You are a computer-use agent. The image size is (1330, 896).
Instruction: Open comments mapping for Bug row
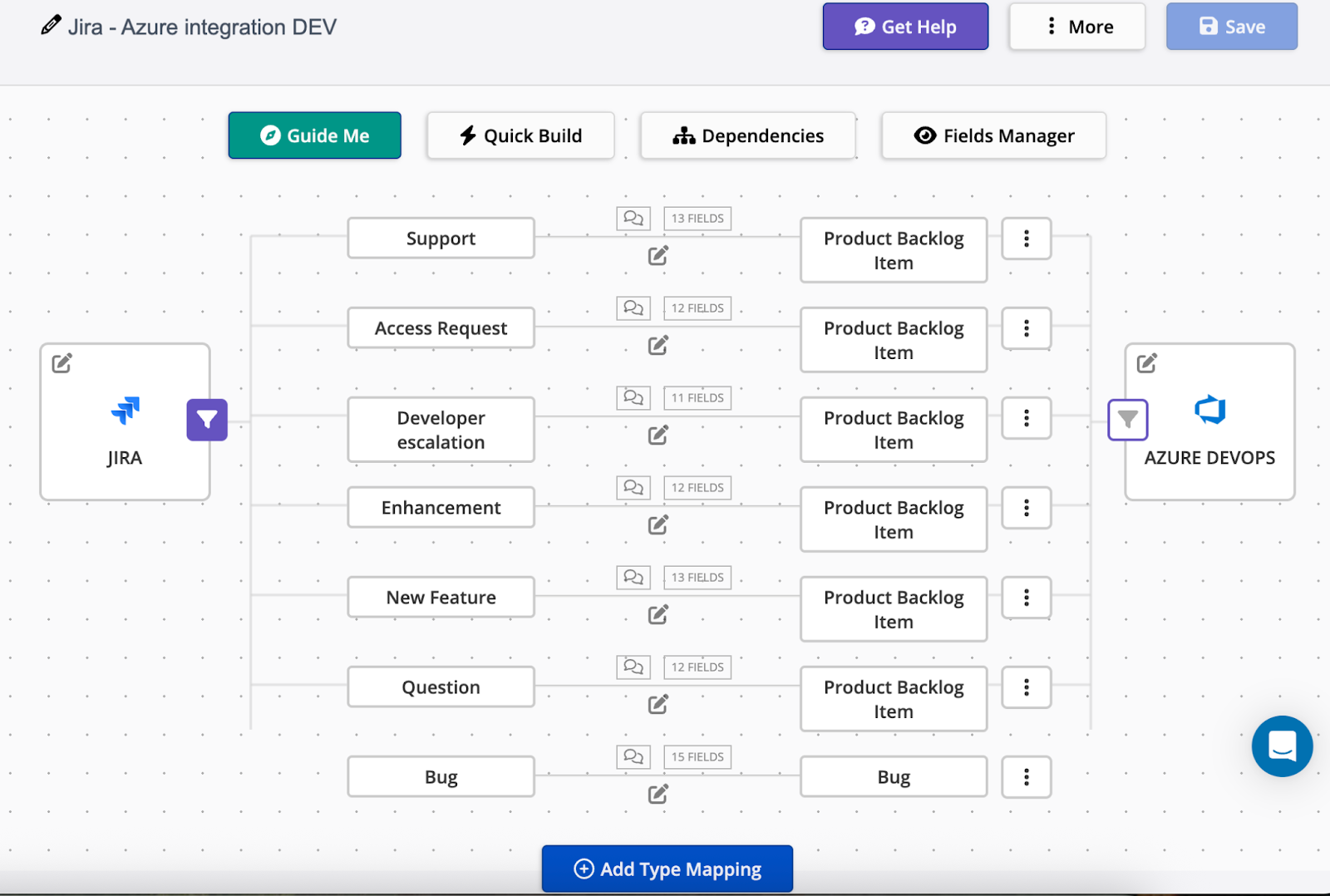(x=633, y=757)
